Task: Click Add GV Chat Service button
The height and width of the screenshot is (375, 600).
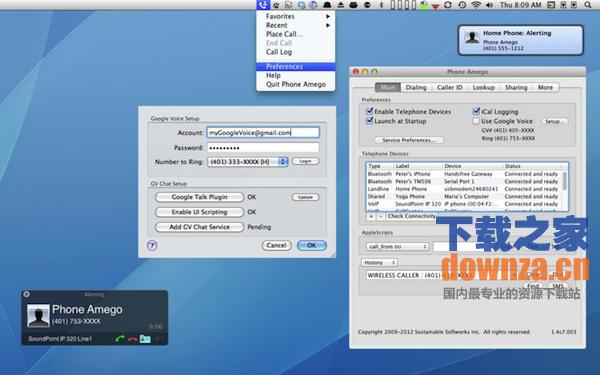Action: tap(199, 227)
